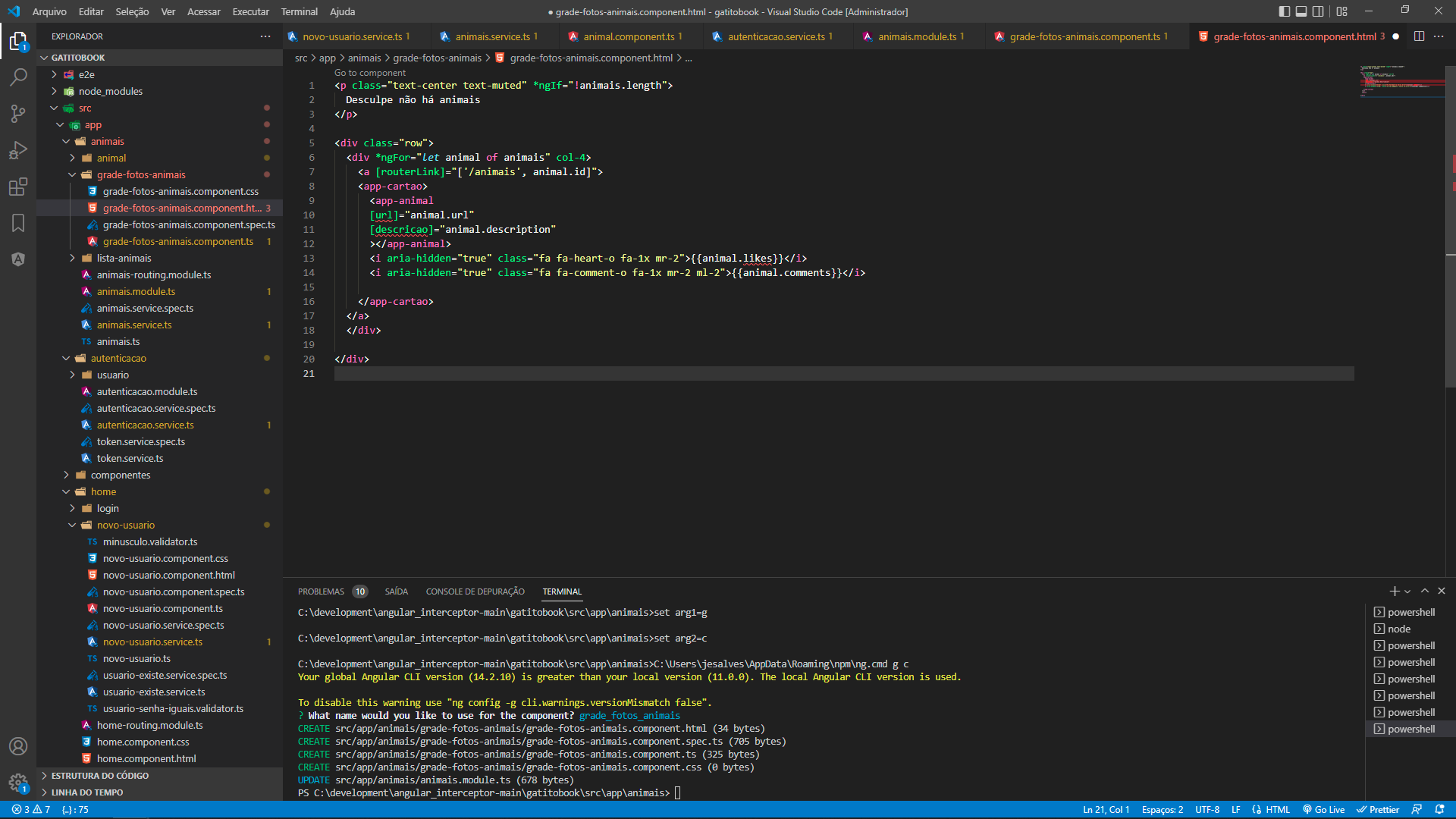Open minusculo.validator.ts file
The height and width of the screenshot is (819, 1456).
click(x=159, y=541)
